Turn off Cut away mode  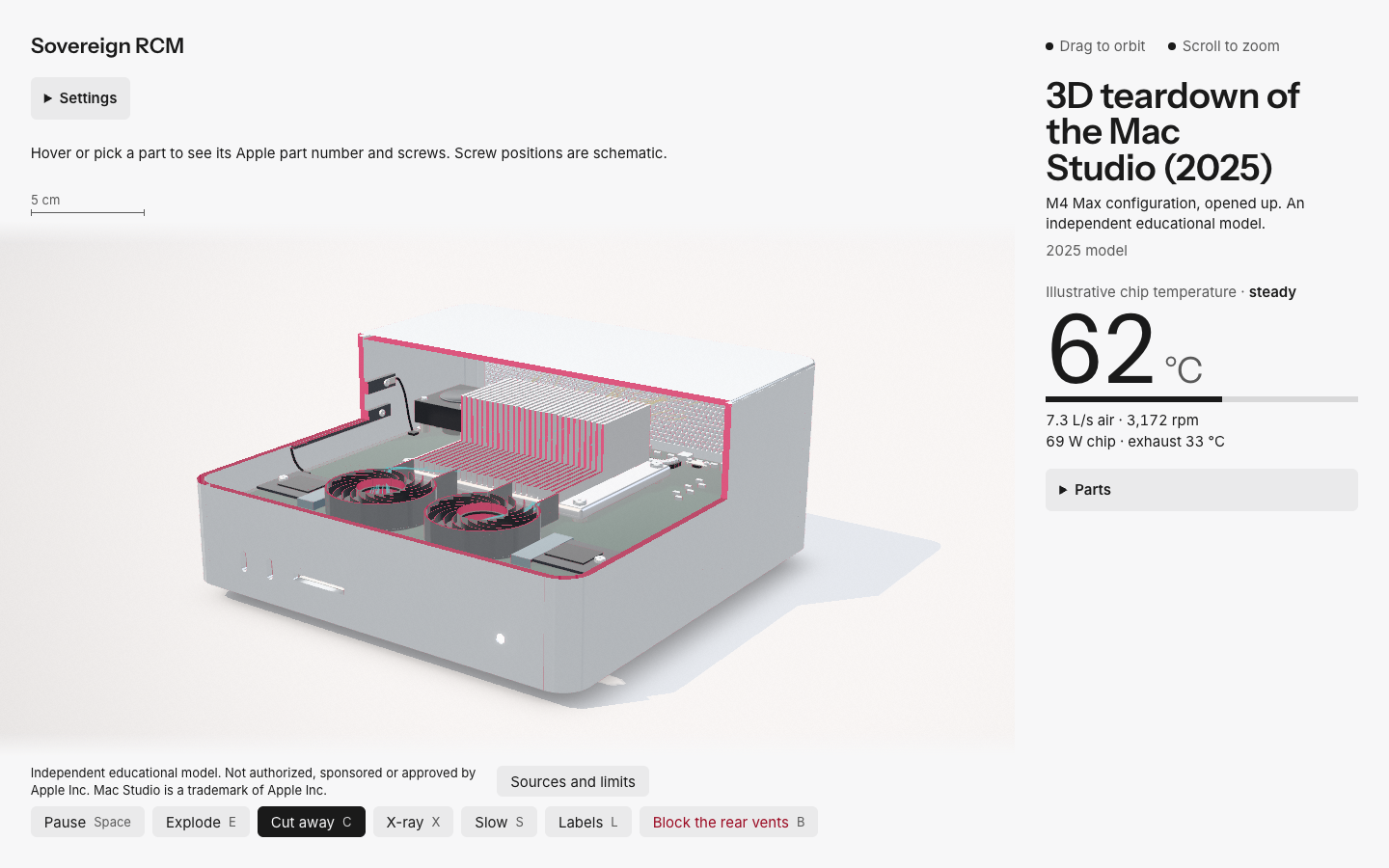(x=312, y=822)
